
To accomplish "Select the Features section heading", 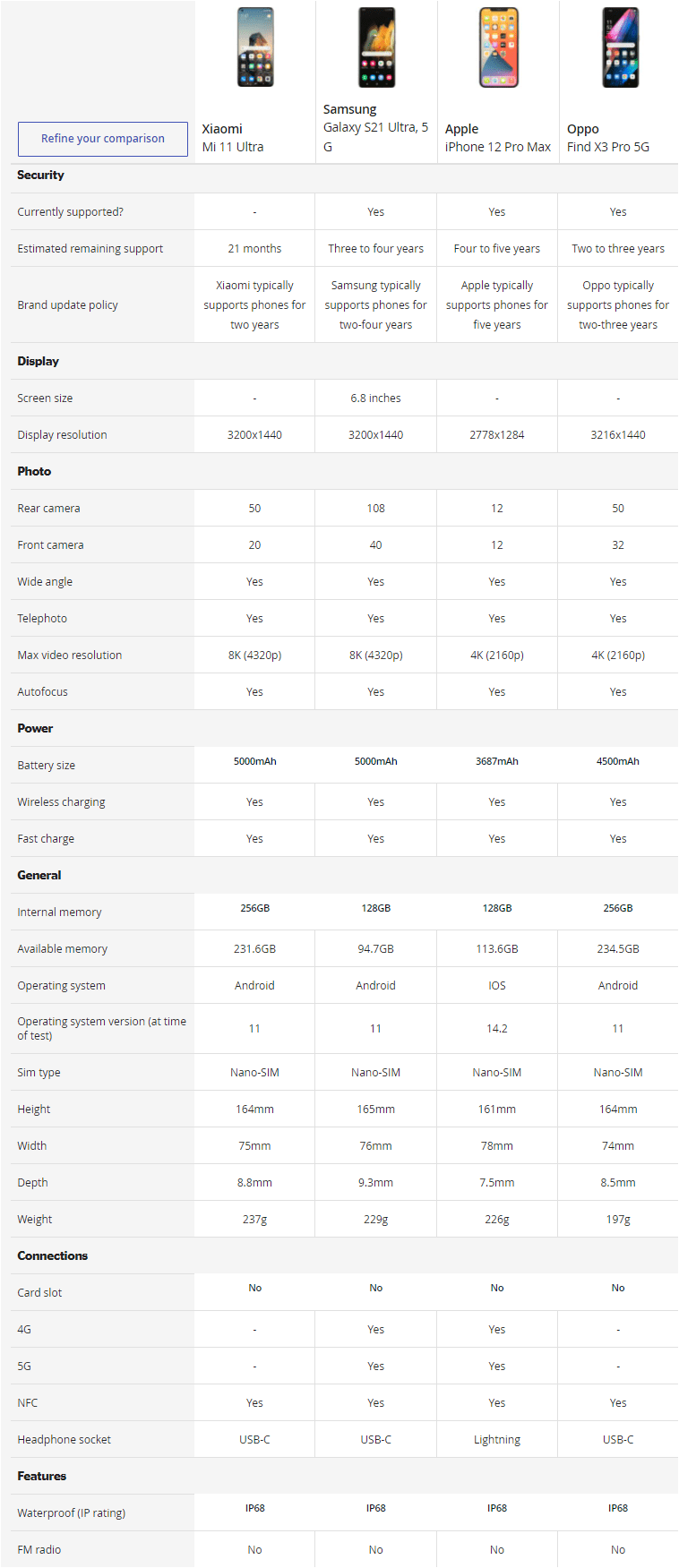I will (x=42, y=1476).
